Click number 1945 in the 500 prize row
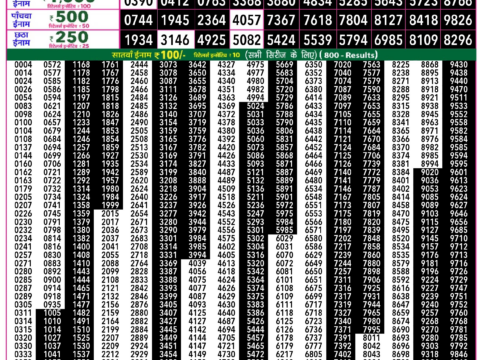The width and height of the screenshot is (480, 360). click(175, 20)
